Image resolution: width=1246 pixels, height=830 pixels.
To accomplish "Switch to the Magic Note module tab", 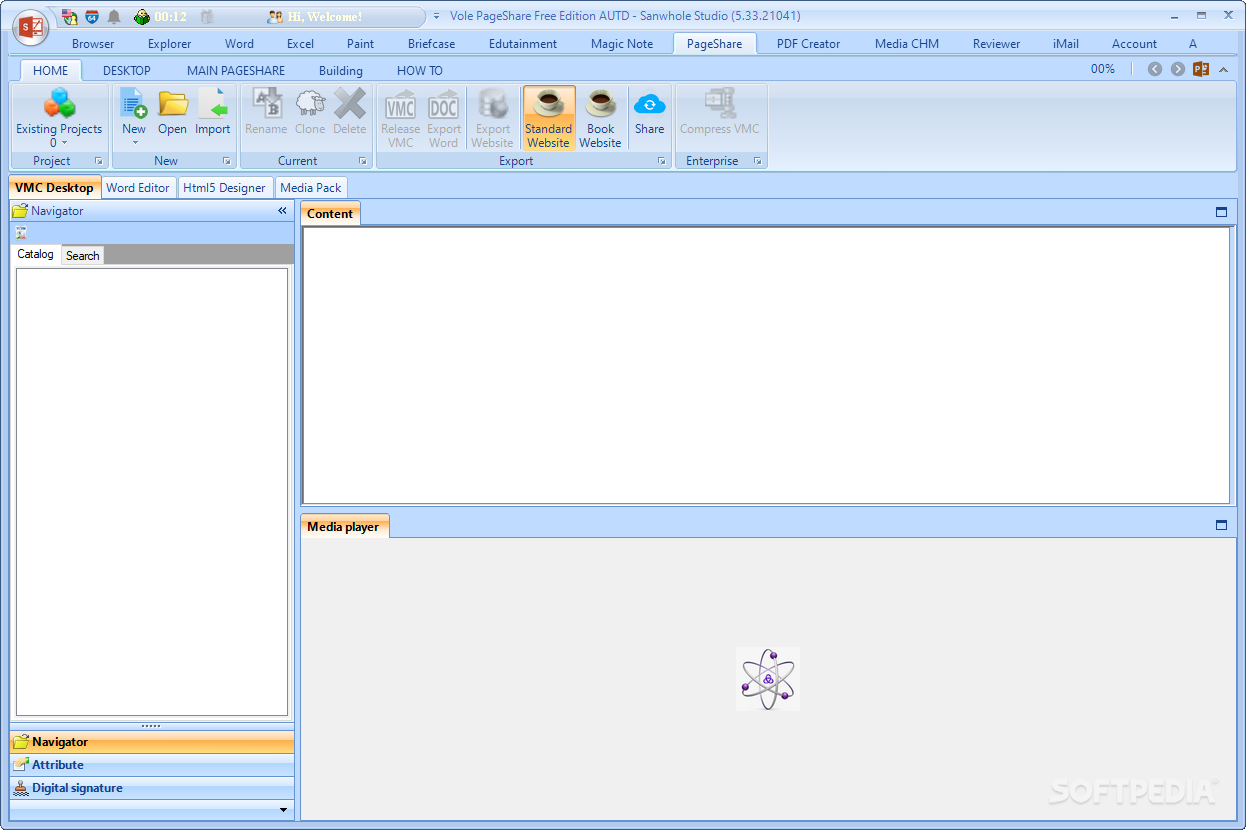I will [622, 44].
